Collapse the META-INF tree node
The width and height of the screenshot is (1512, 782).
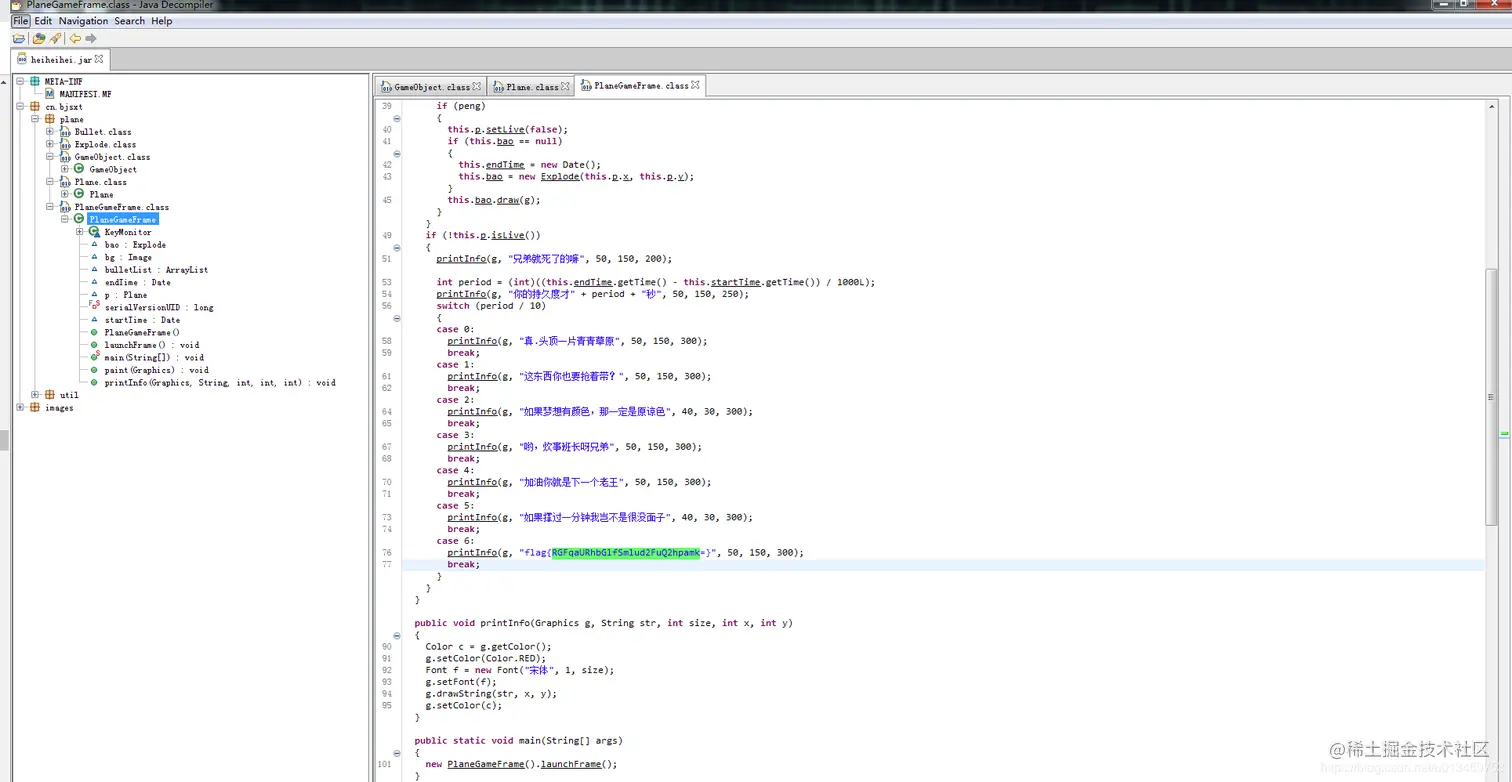pos(20,81)
